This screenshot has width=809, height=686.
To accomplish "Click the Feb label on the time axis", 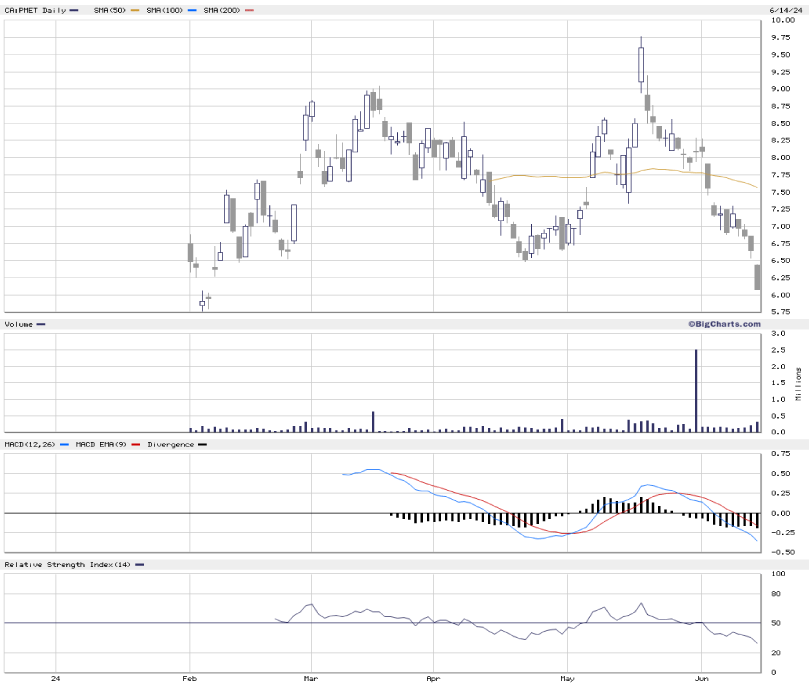I will coord(189,677).
